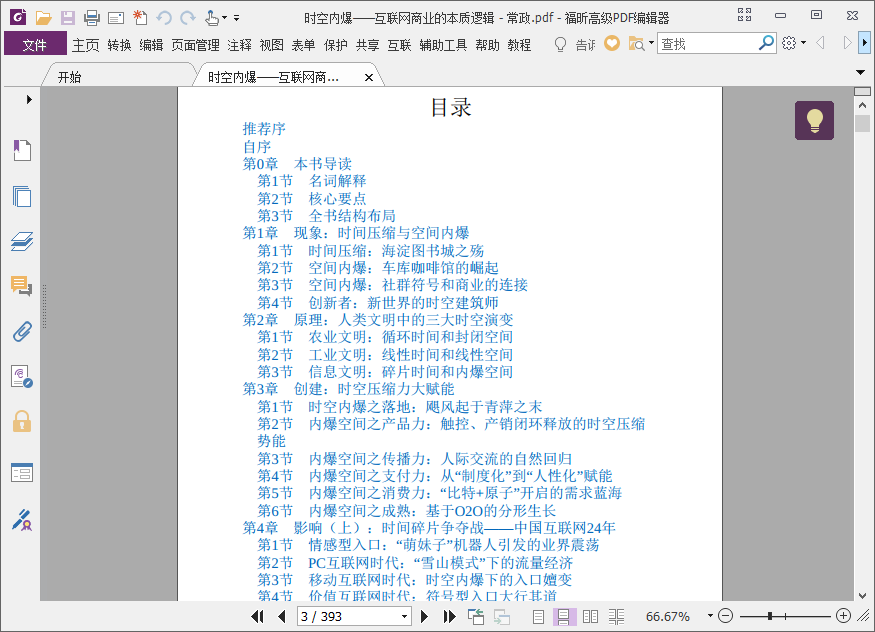The width and height of the screenshot is (875, 632).
Task: Click the heart favorite icon
Action: point(612,43)
